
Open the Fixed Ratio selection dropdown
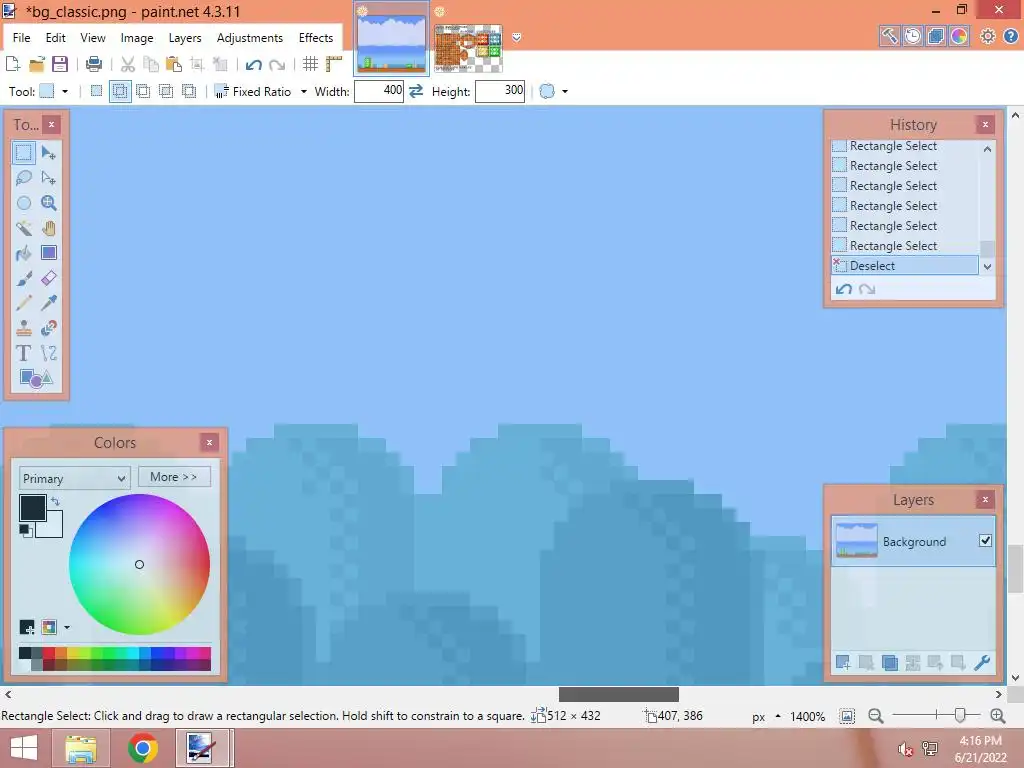[304, 91]
